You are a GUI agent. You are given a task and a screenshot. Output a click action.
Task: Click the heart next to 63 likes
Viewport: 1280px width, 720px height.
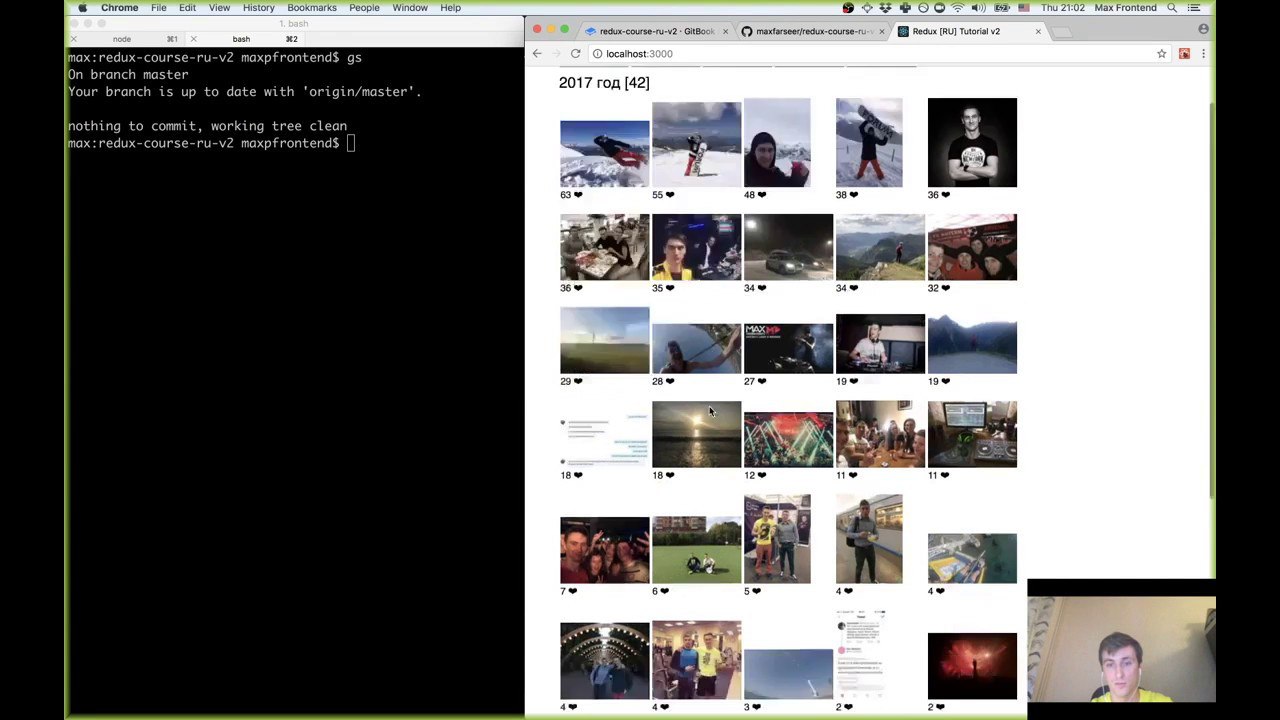coord(578,195)
